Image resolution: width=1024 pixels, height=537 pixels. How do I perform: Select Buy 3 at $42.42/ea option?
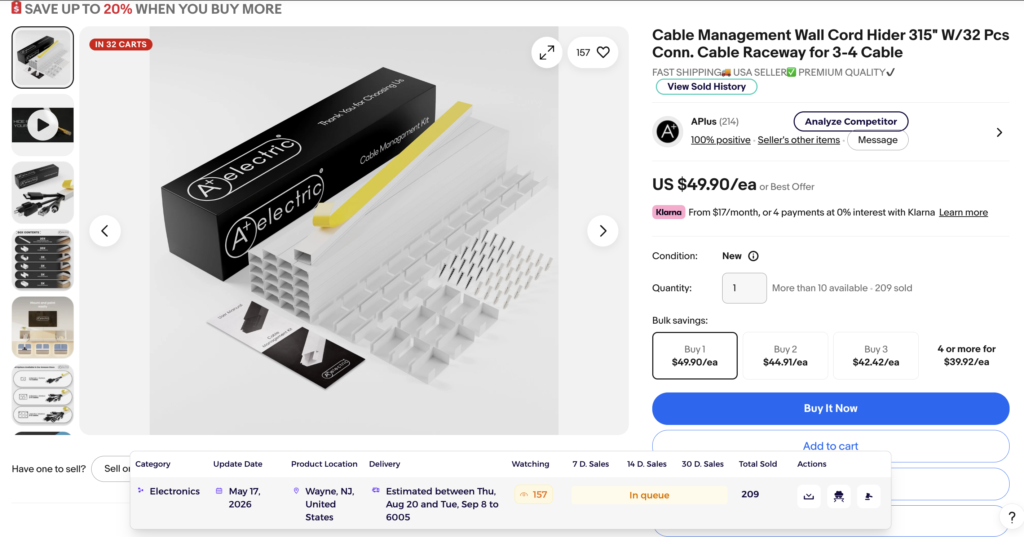coord(876,355)
